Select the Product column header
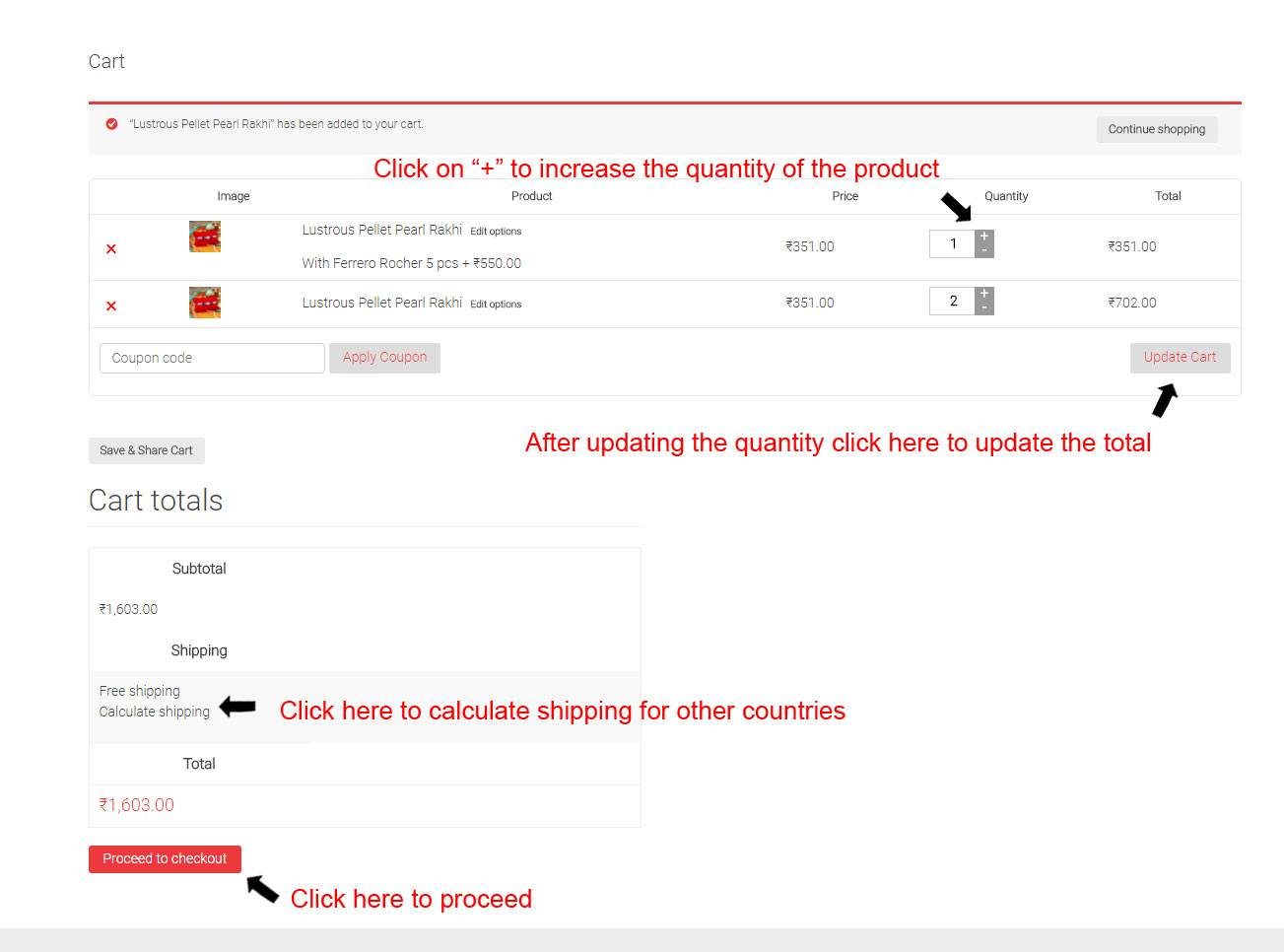 (x=532, y=196)
